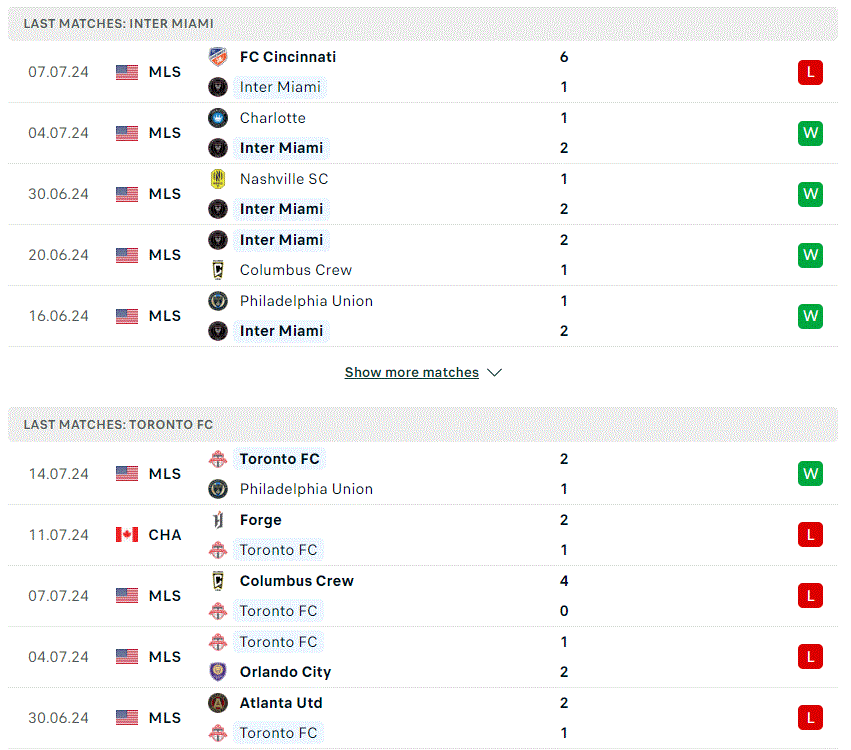
Task: Click the US flag on the 30.06.24 Nashville row
Action: (127, 194)
